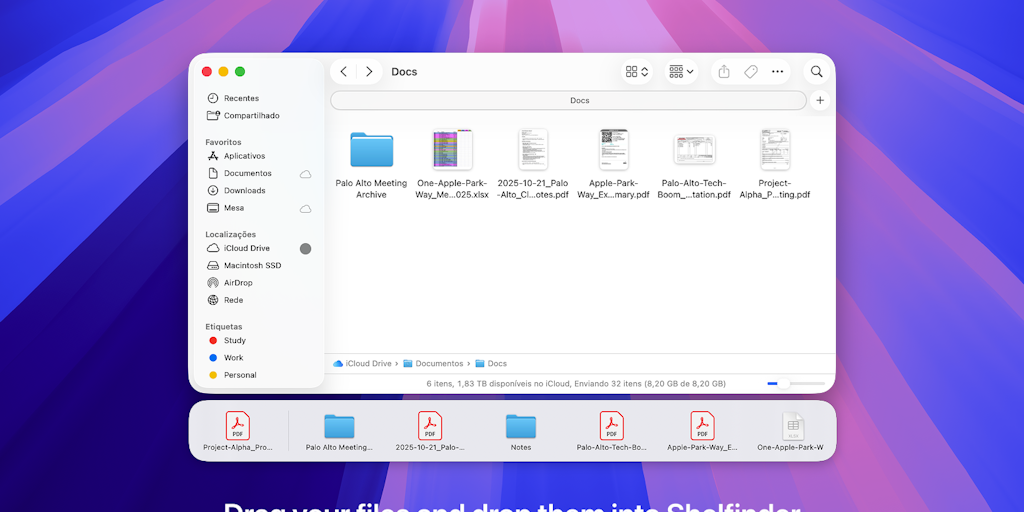Screen dimensions: 1024x512
Task: Select Macintosh SSD in the sidebar
Action: click(x=251, y=266)
